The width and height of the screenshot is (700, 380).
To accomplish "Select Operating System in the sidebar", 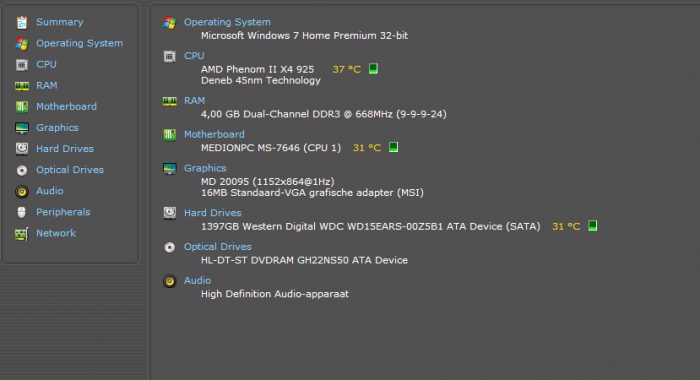I will point(79,43).
